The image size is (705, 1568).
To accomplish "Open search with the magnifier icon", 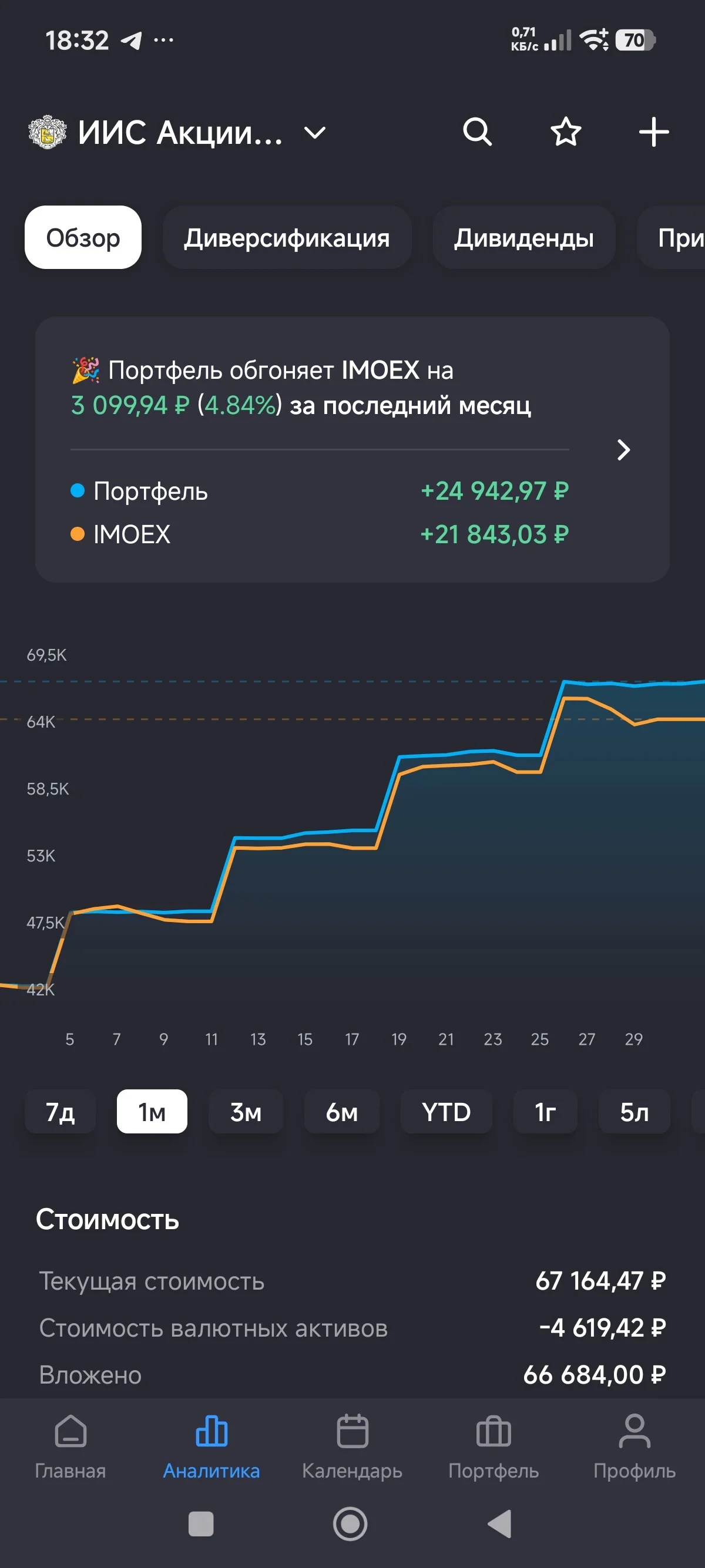I will (x=477, y=132).
